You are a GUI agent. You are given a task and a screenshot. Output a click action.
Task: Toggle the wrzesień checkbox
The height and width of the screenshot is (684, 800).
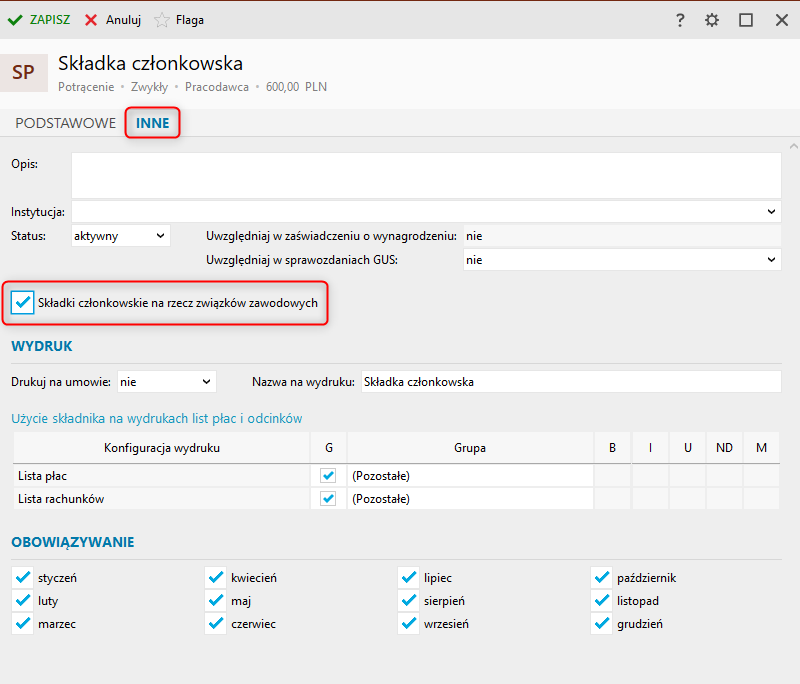(x=409, y=623)
